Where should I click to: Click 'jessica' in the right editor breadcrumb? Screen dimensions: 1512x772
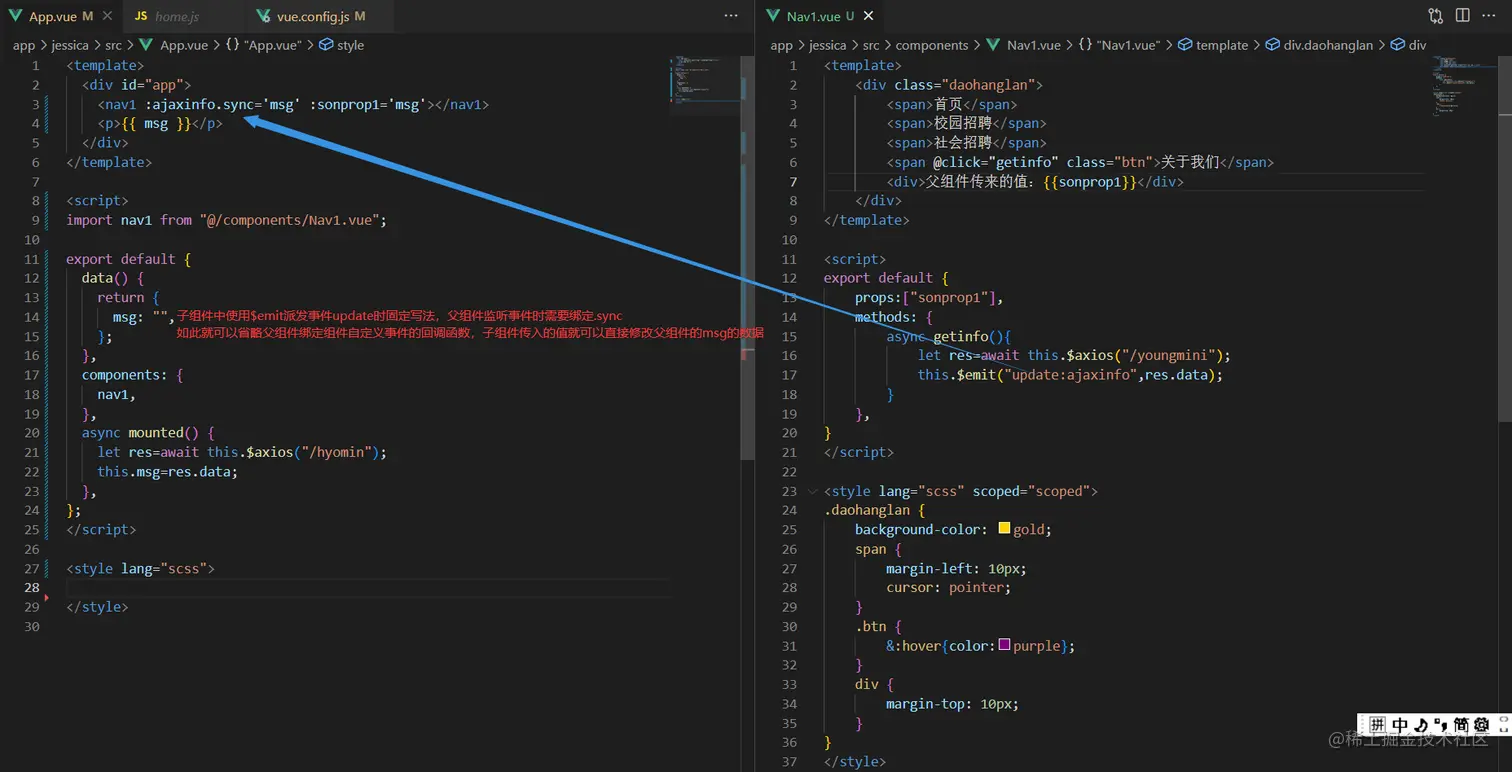tap(828, 45)
